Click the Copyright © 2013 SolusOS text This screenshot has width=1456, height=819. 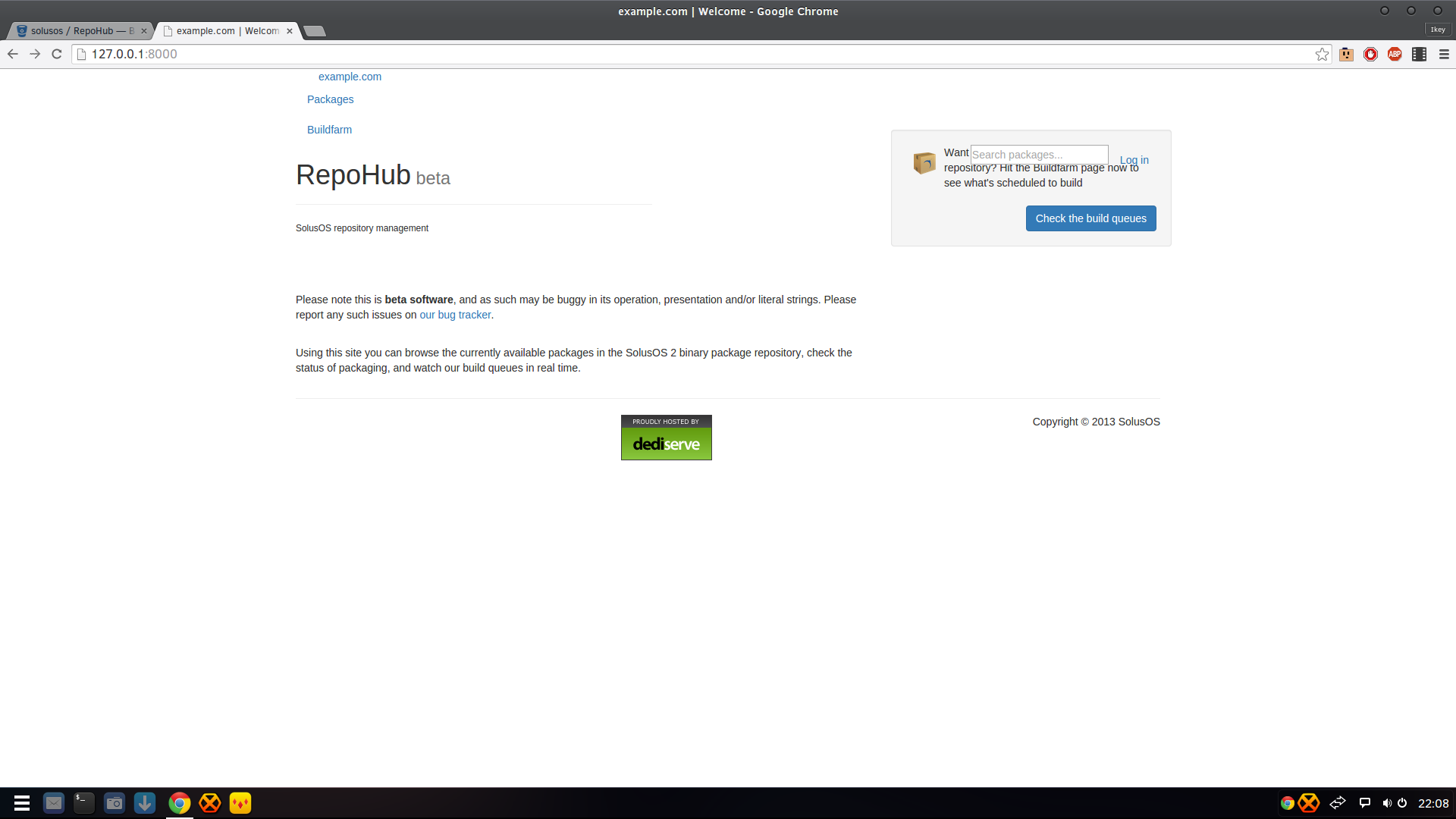pos(1096,422)
